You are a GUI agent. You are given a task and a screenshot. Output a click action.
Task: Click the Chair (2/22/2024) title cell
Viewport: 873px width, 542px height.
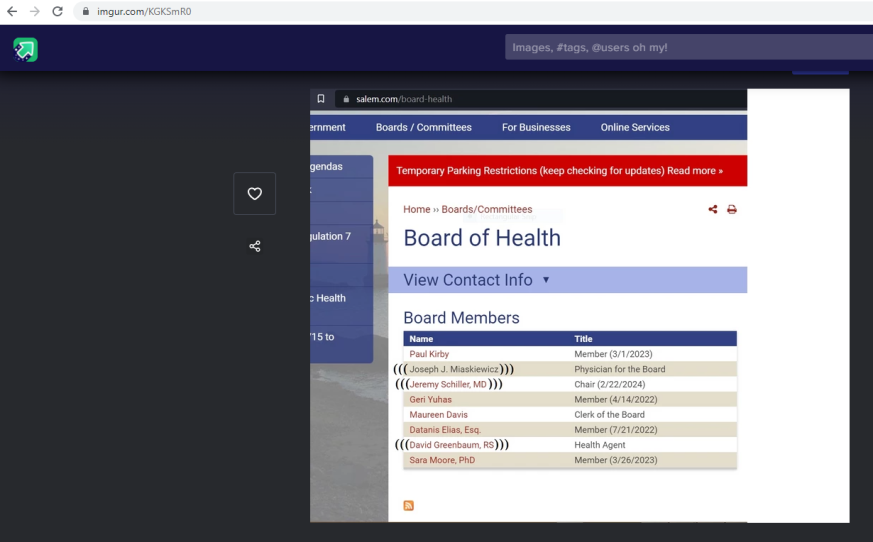pos(610,384)
